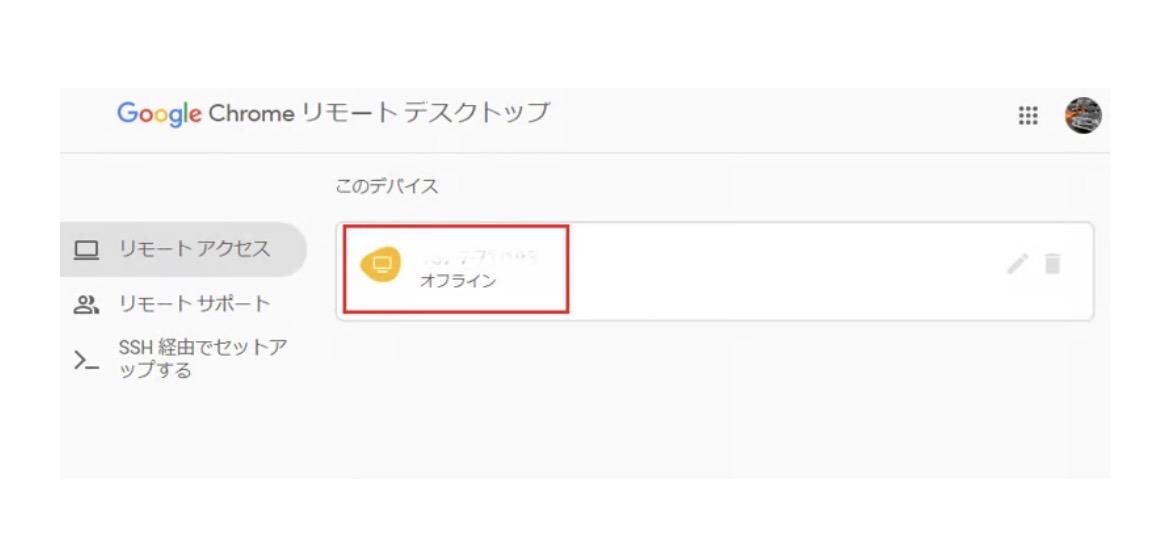Select SSH 経由でセットアップする in sidebar
Screen dimensions: 1169x557
[x=202, y=359]
